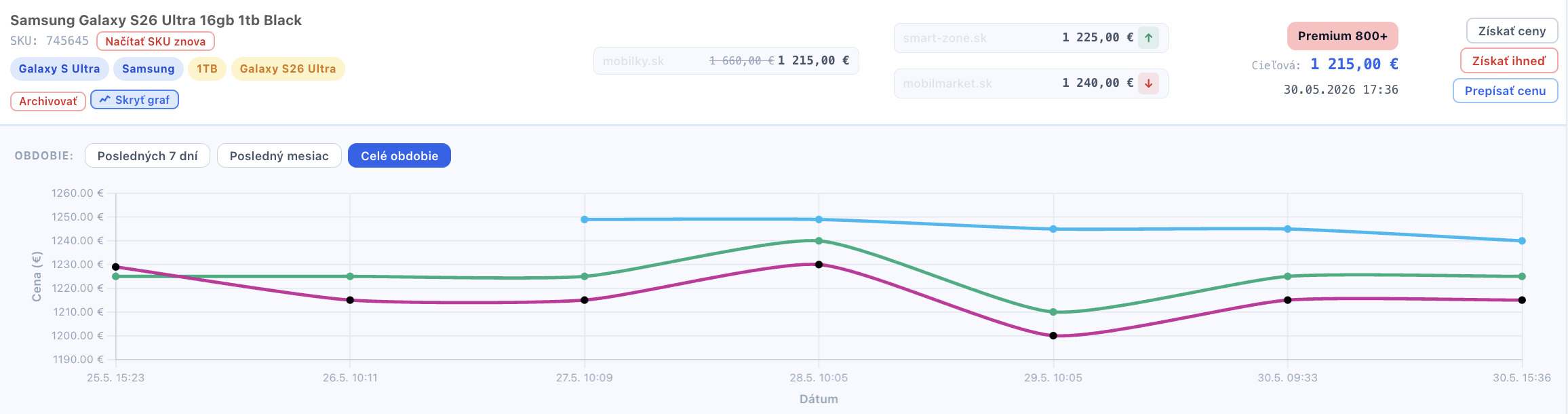1568x414 pixels.
Task: Select the Celé obdobie period
Action: 399,155
